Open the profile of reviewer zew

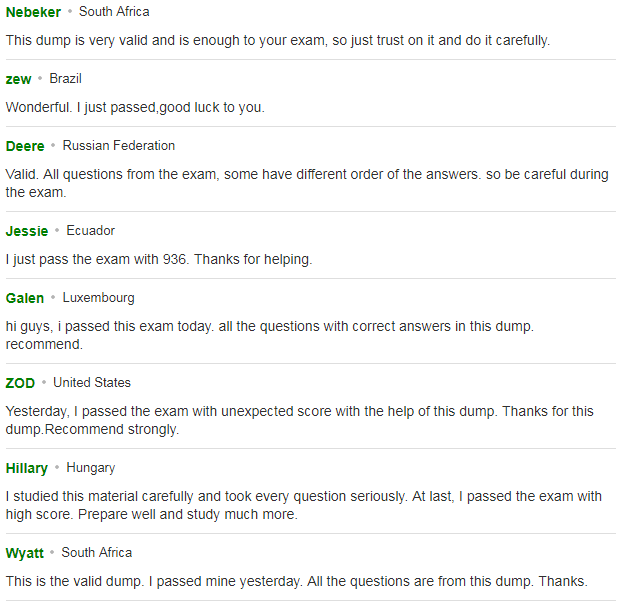pos(18,79)
